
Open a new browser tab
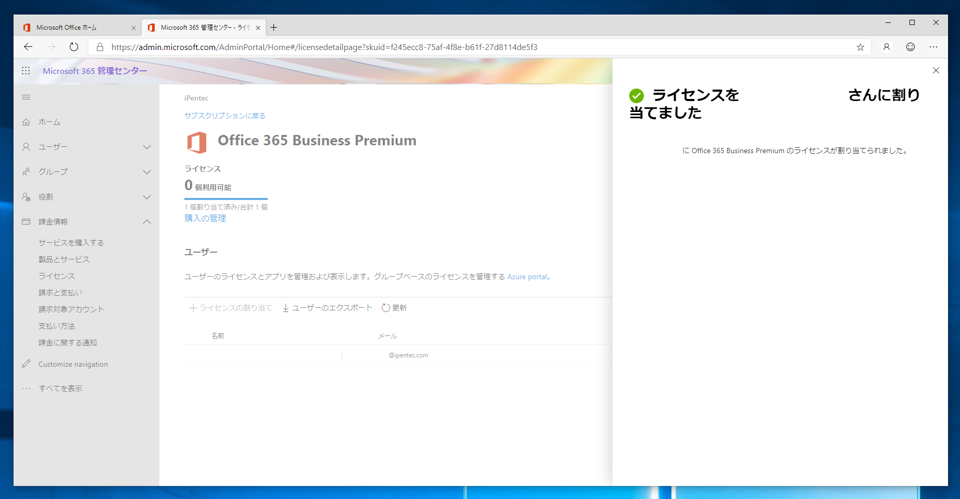[274, 28]
